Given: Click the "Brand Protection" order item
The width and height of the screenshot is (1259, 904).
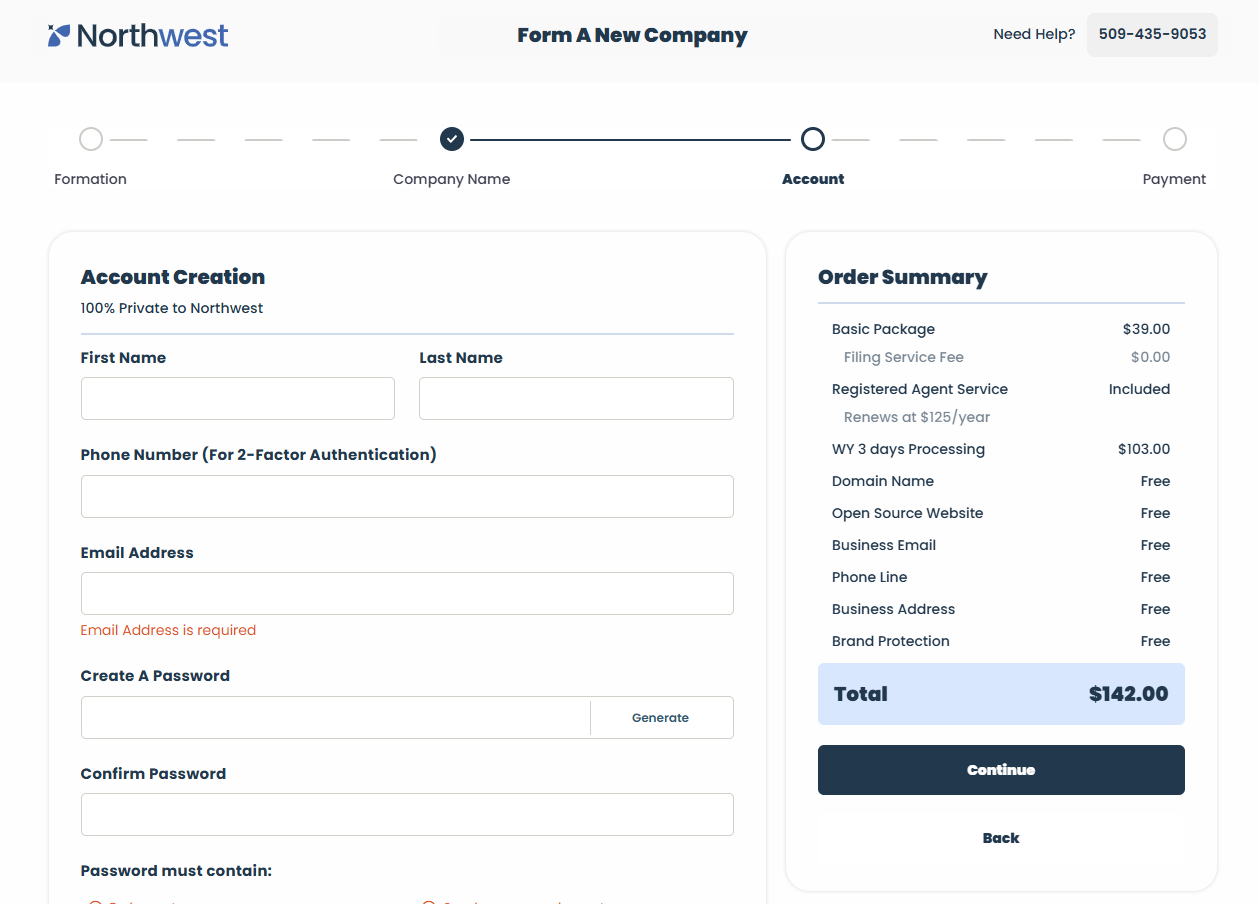Looking at the screenshot, I should 891,641.
